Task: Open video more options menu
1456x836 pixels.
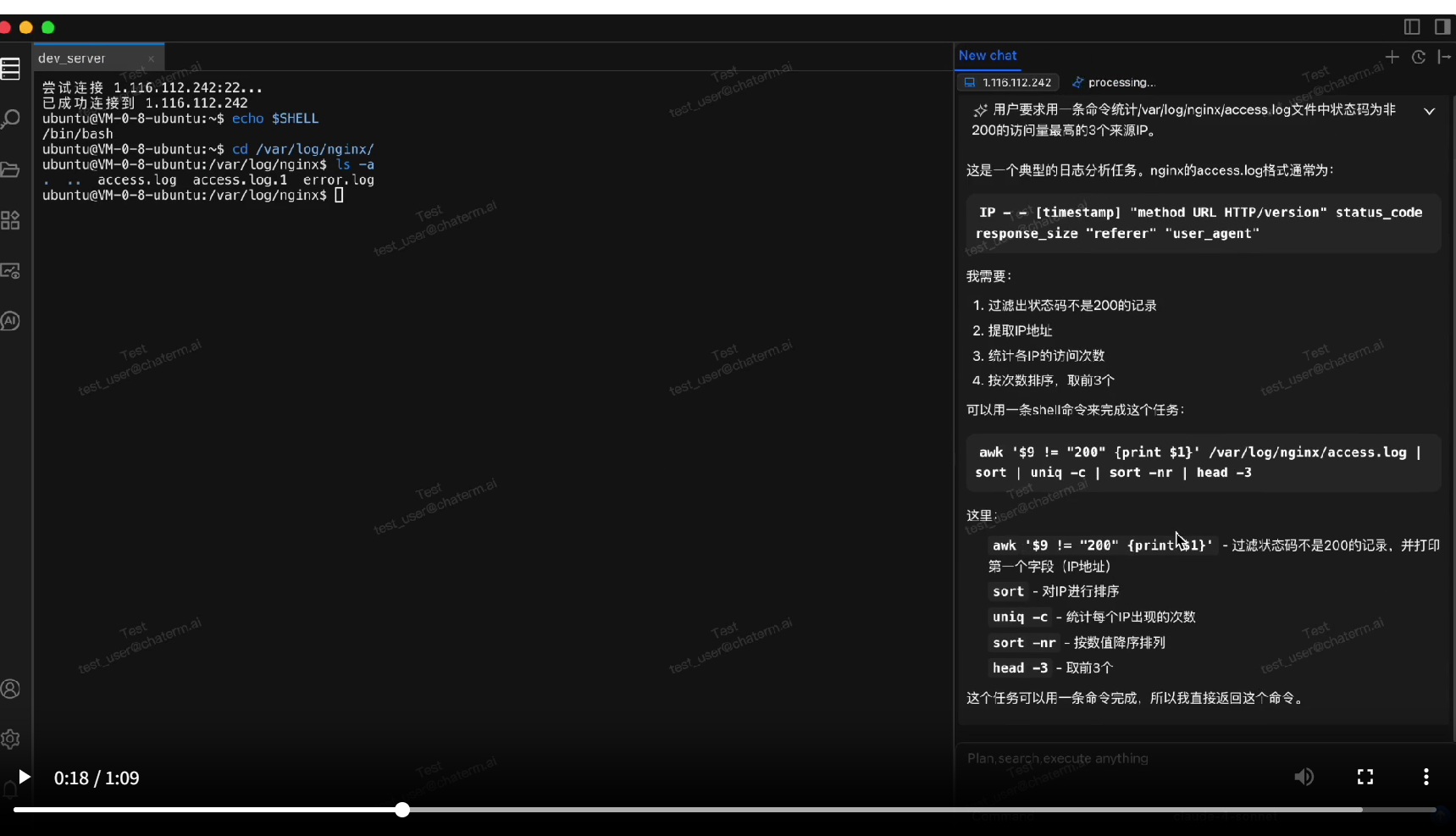Action: coord(1426,777)
